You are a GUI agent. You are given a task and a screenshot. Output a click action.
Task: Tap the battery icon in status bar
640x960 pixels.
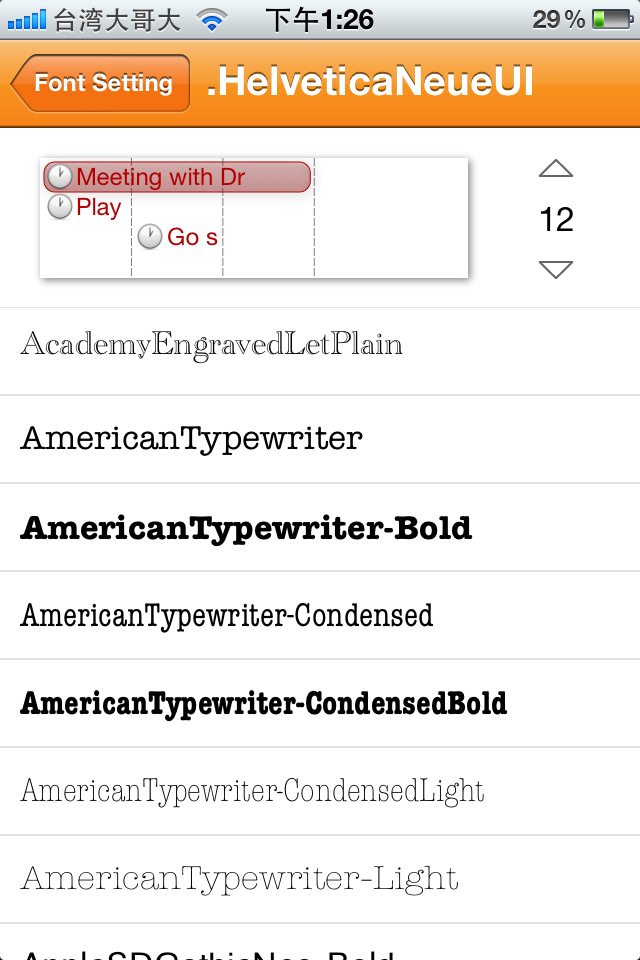coord(611,19)
